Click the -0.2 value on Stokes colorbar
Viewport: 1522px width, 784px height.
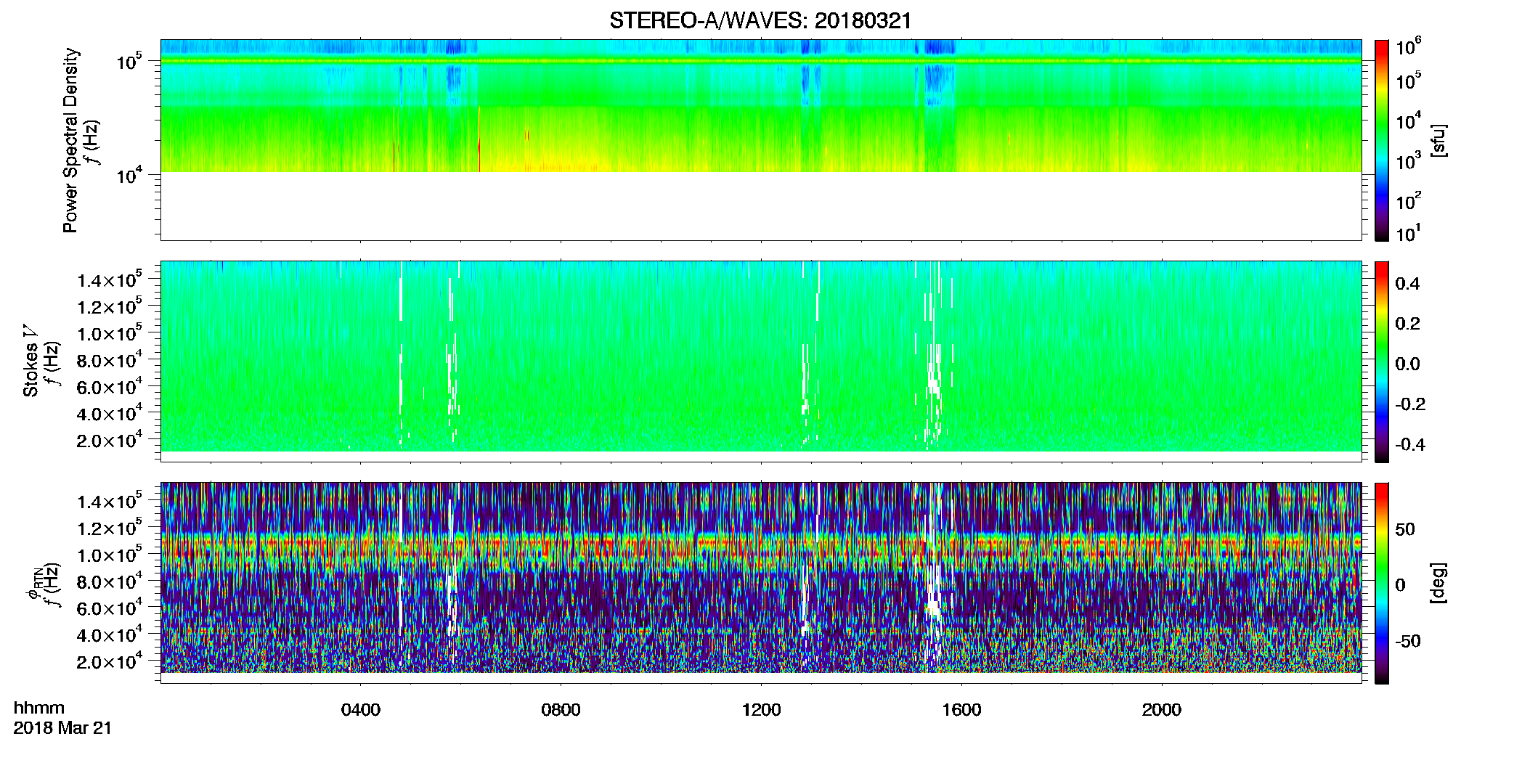click(1410, 404)
